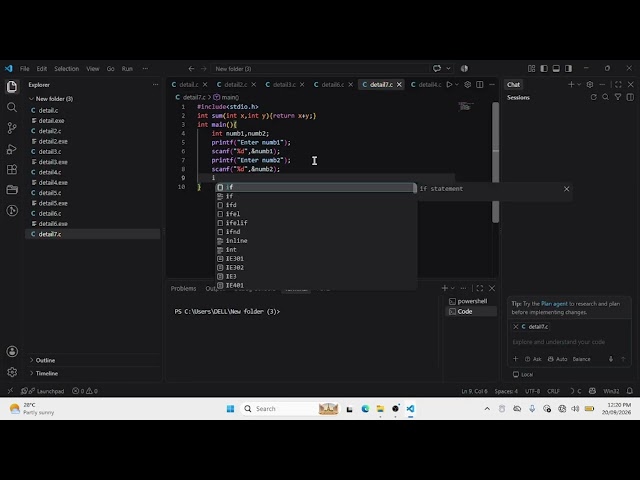
Task: Select ifelif from the suggestion list
Action: click(x=315, y=223)
